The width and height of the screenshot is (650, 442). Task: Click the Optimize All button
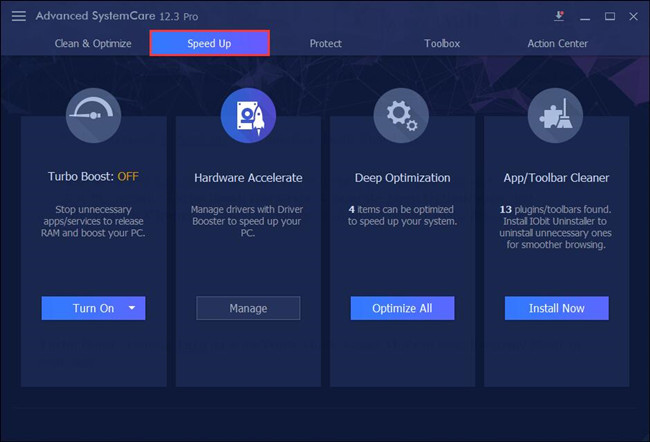[402, 308]
